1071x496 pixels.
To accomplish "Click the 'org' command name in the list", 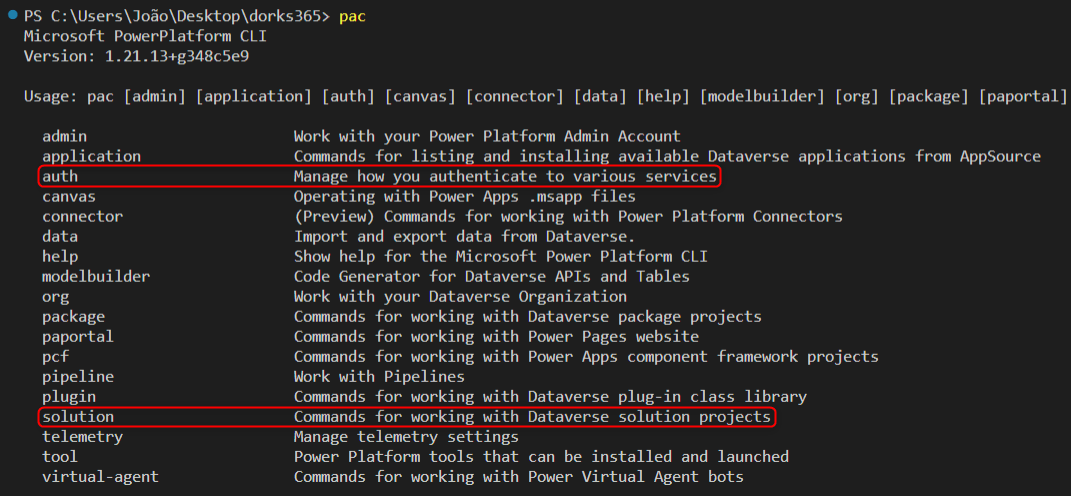I will (x=55, y=297).
